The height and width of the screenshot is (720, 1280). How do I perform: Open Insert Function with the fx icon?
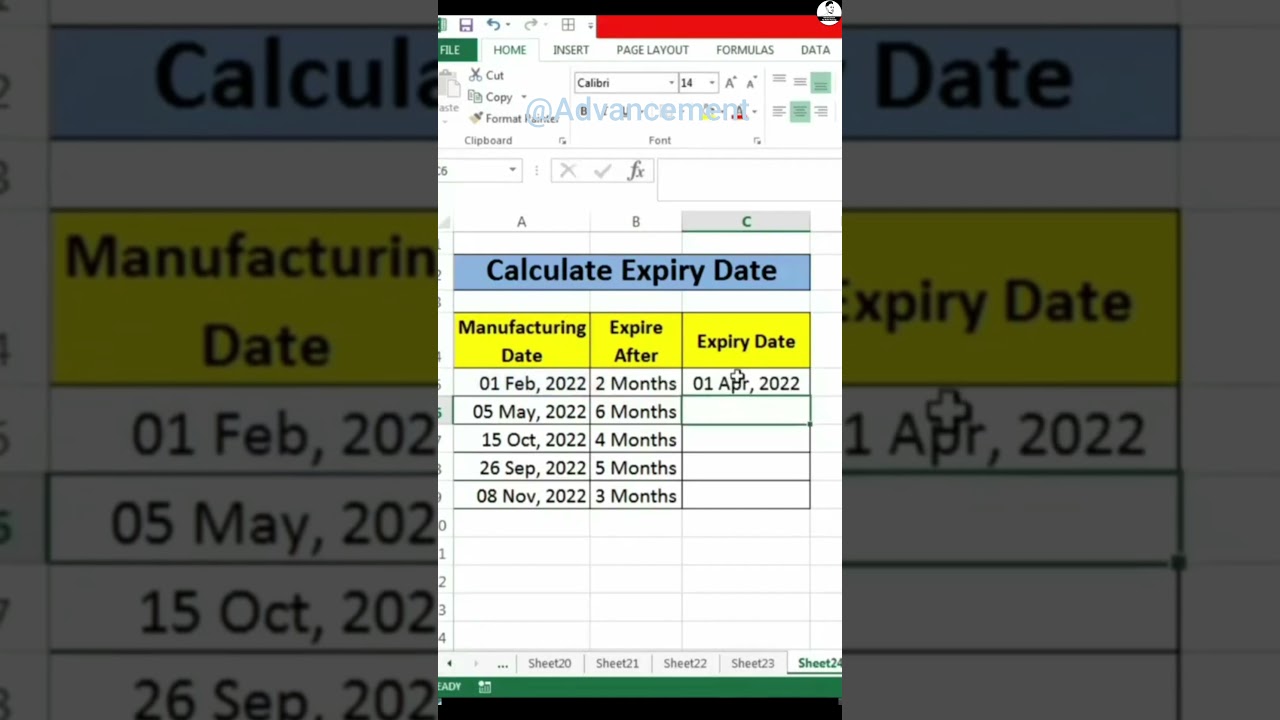(636, 171)
